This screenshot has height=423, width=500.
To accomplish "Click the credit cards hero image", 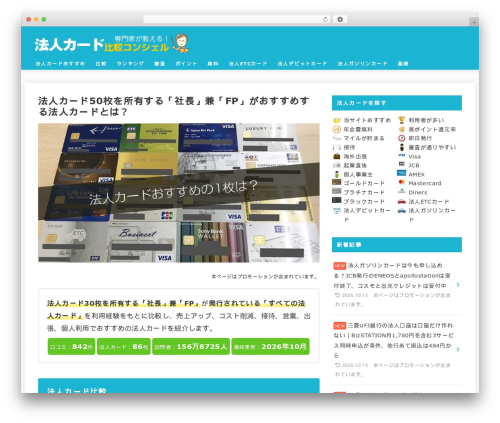I will [x=179, y=193].
